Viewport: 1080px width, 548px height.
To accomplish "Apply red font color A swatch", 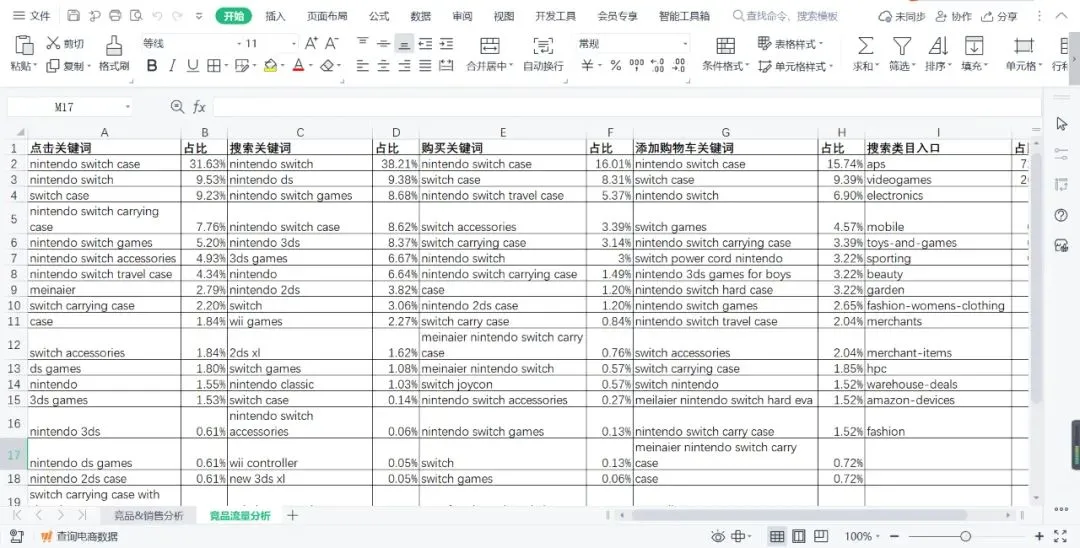I will (298, 65).
